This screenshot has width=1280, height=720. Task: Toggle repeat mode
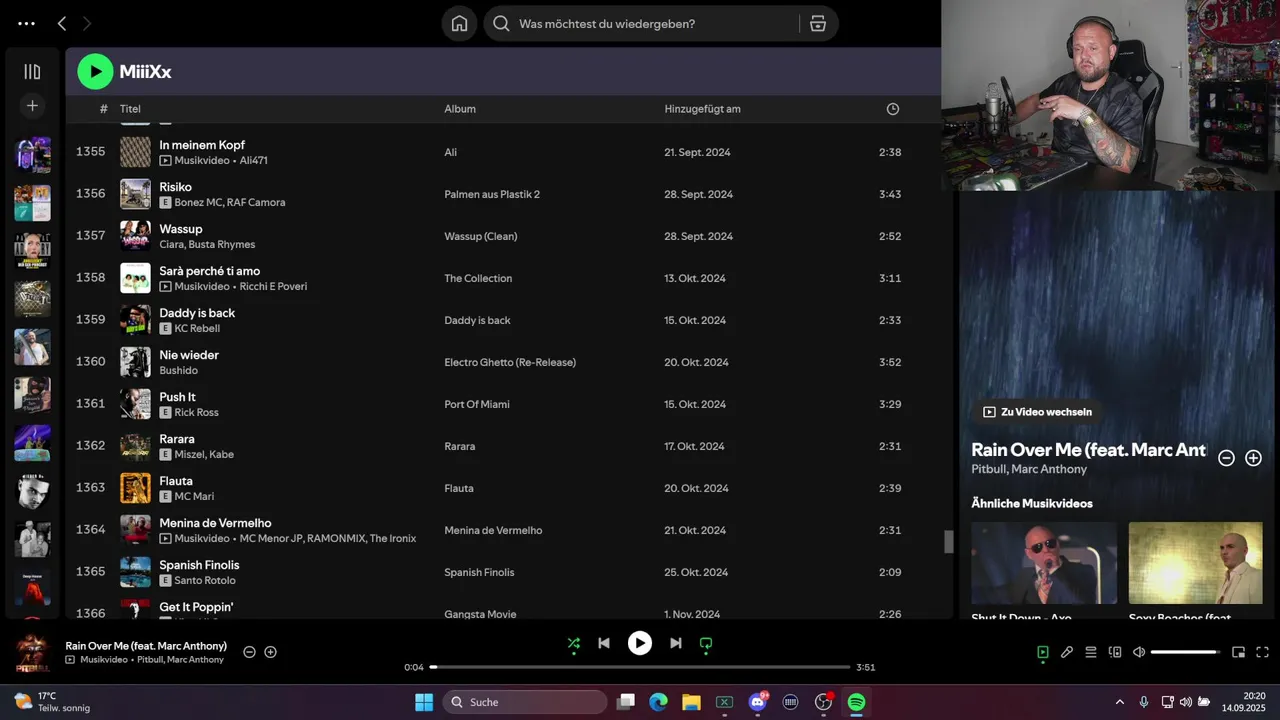click(x=706, y=643)
